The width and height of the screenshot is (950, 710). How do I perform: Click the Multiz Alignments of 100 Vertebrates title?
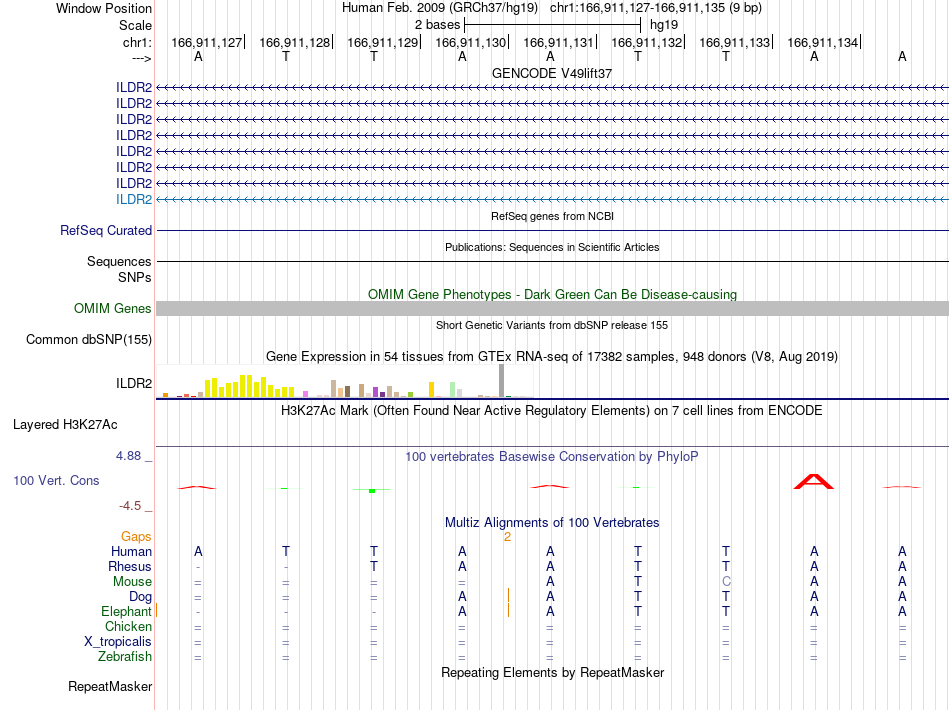coord(552,523)
